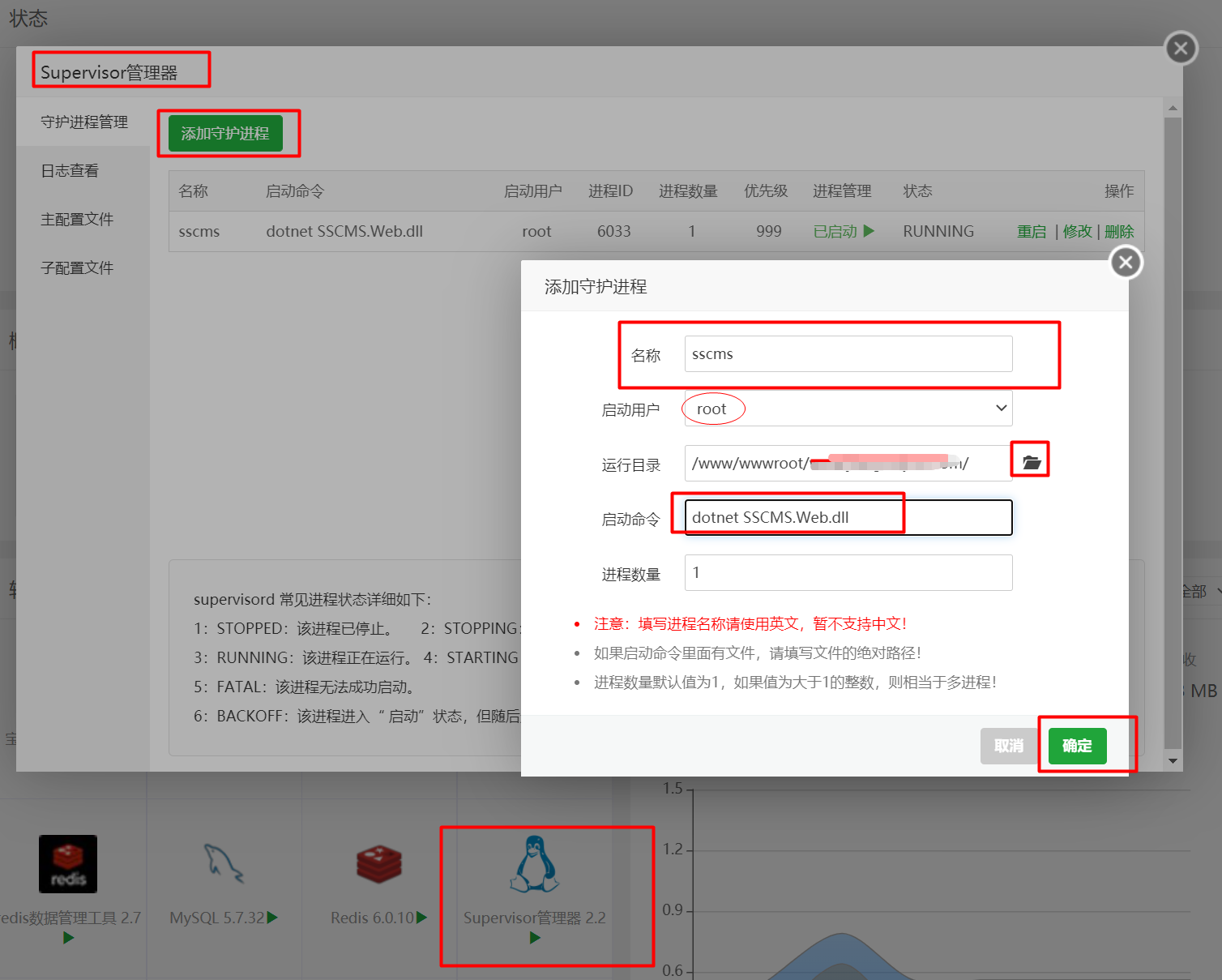Screen dimensions: 1222x980
Task: Open the 主配置文件 tab
Action: point(77,219)
